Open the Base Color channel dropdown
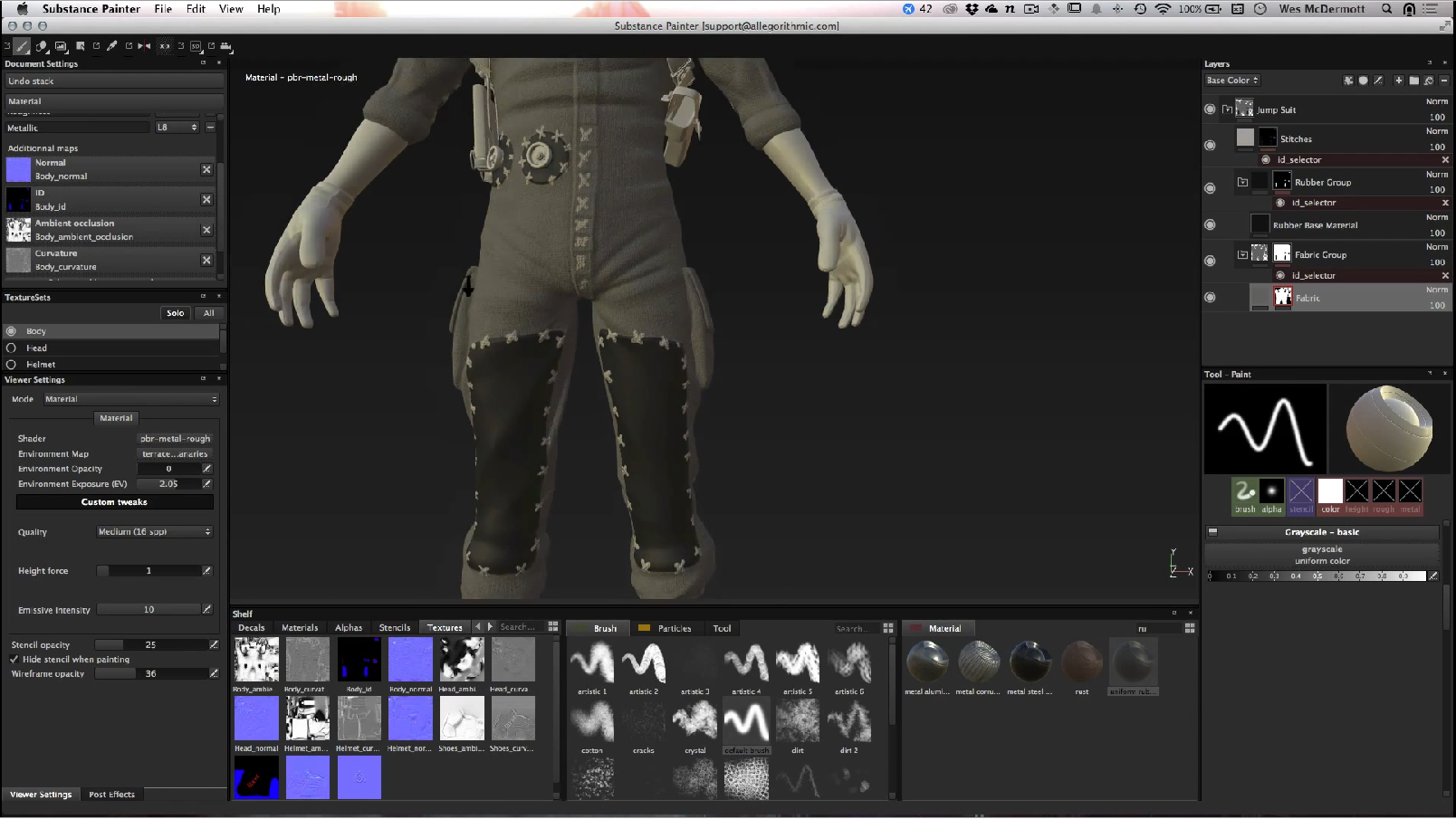This screenshot has width=1456, height=819. (x=1232, y=81)
